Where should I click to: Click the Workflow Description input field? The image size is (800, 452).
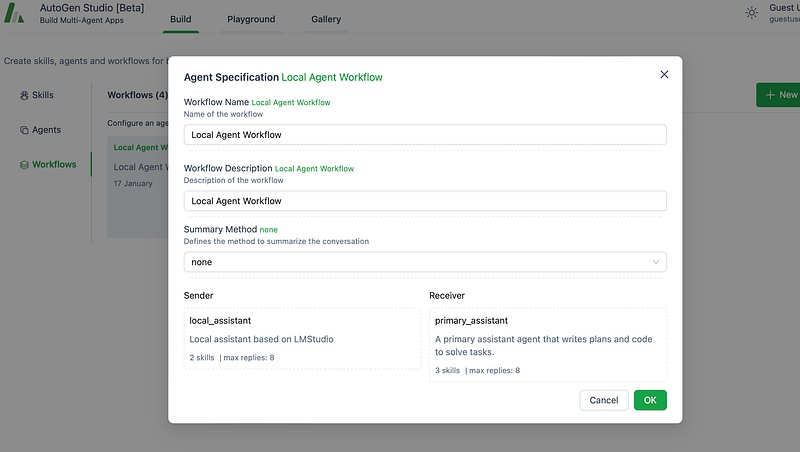point(425,201)
